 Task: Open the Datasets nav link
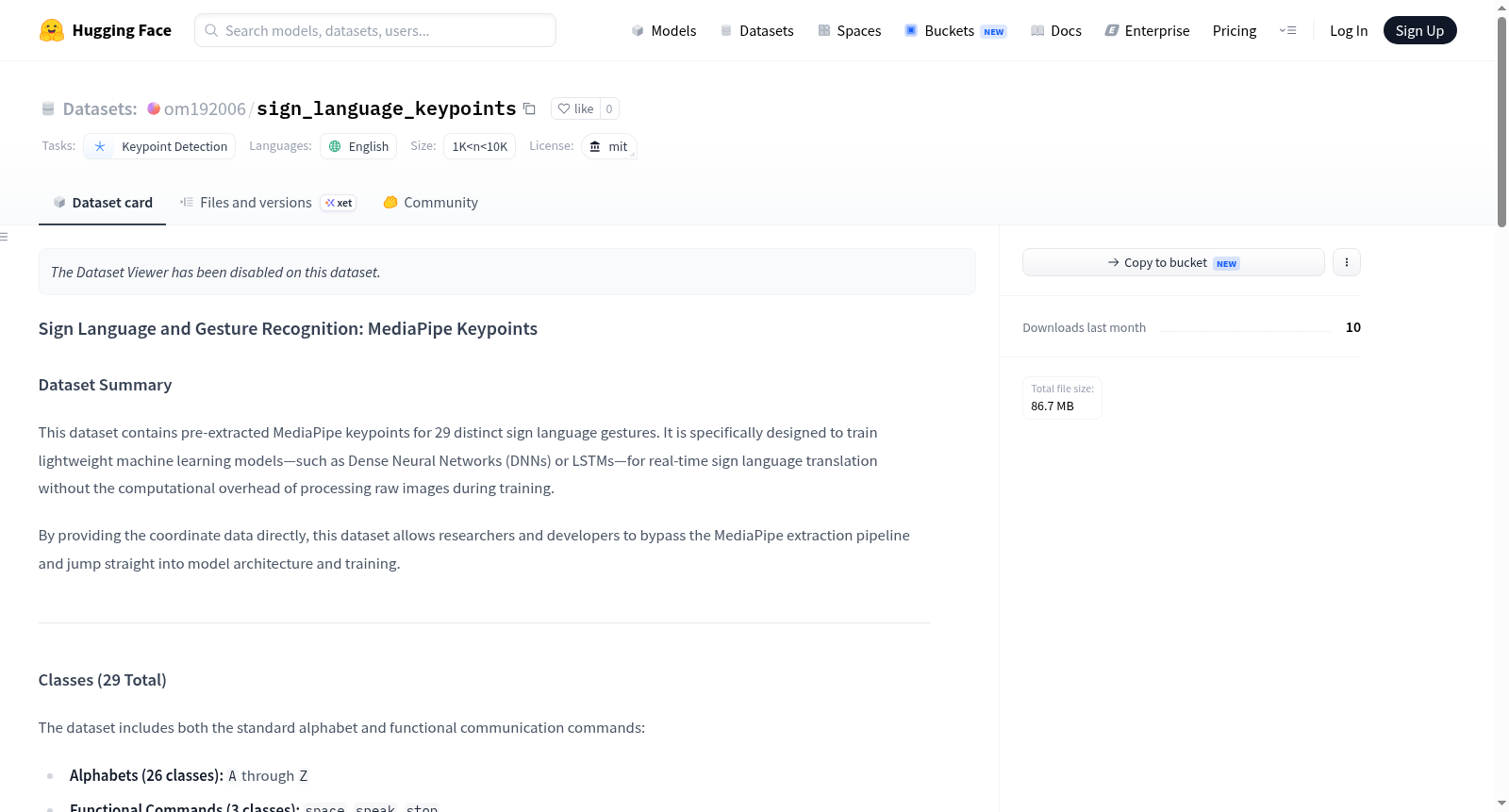tap(757, 30)
